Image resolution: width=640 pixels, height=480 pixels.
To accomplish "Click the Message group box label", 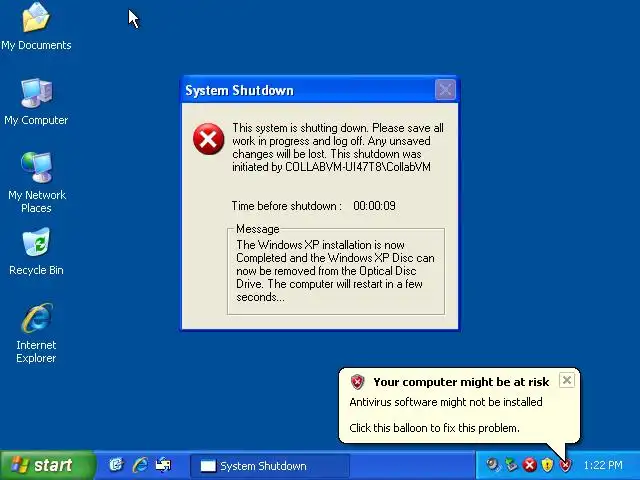I will coord(258,229).
